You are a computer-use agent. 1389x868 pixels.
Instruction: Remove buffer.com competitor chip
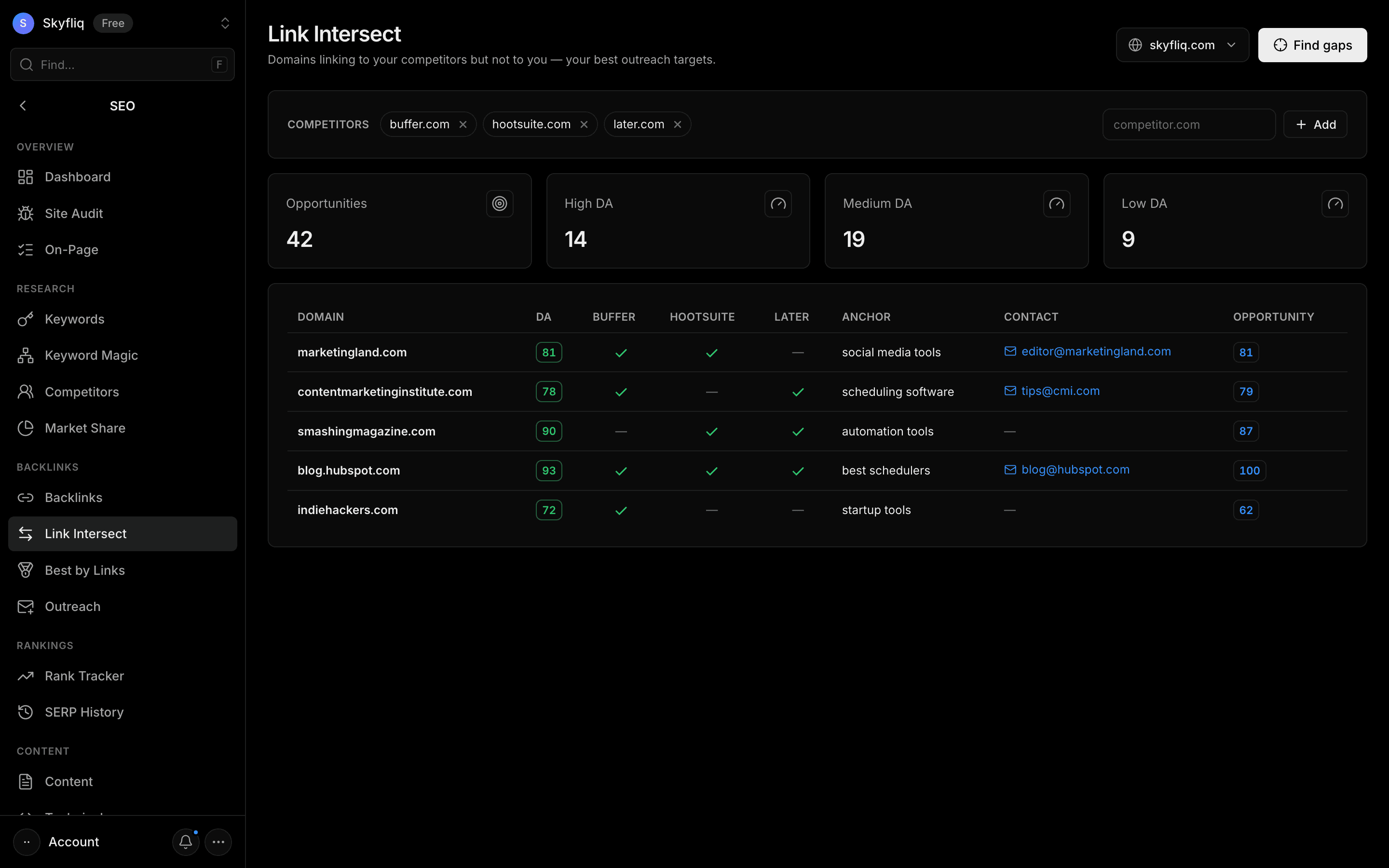click(x=463, y=124)
